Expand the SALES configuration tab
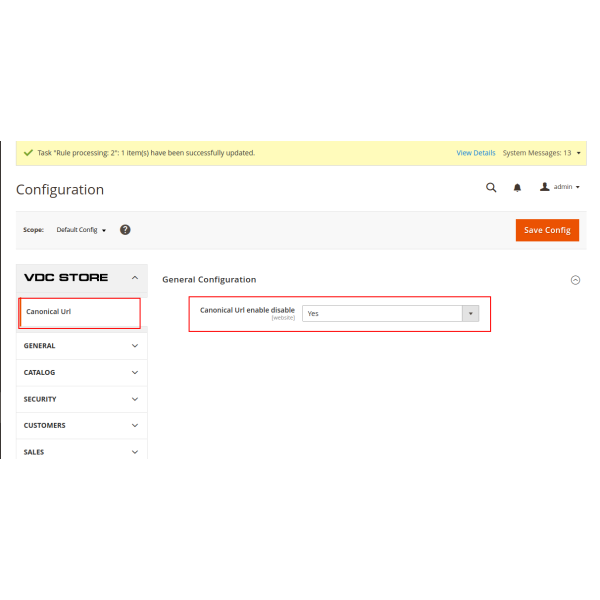This screenshot has width=600, height=600. [82, 451]
